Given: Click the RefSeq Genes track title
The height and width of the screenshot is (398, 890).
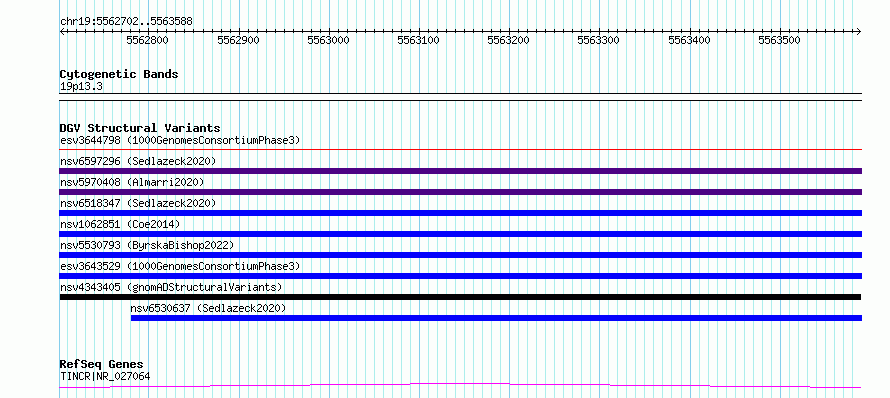Looking at the screenshot, I should (101, 365).
